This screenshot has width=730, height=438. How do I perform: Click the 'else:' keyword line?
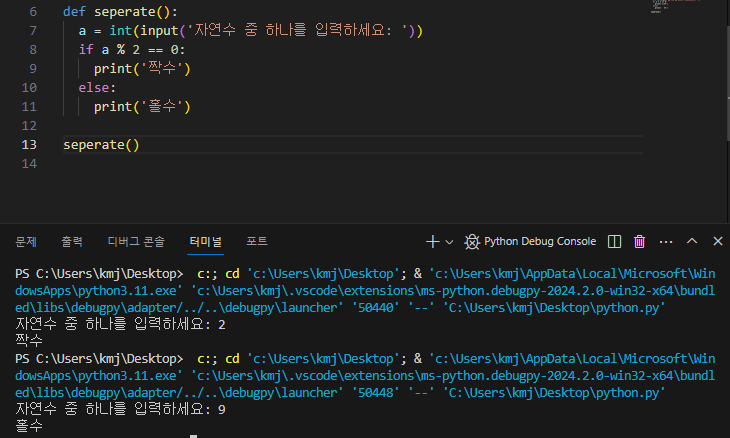tap(97, 88)
